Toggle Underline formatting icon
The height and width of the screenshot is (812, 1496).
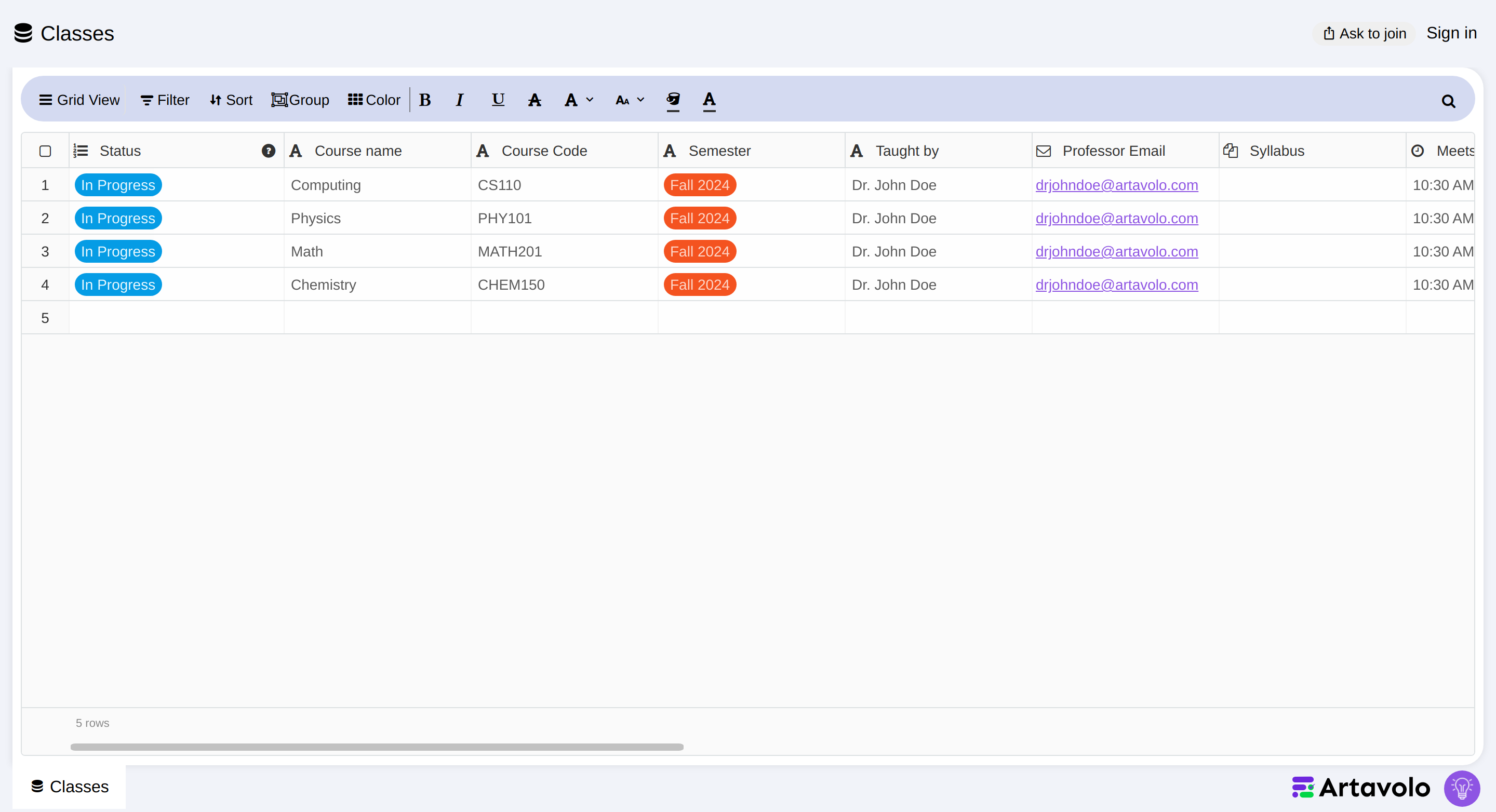[498, 100]
